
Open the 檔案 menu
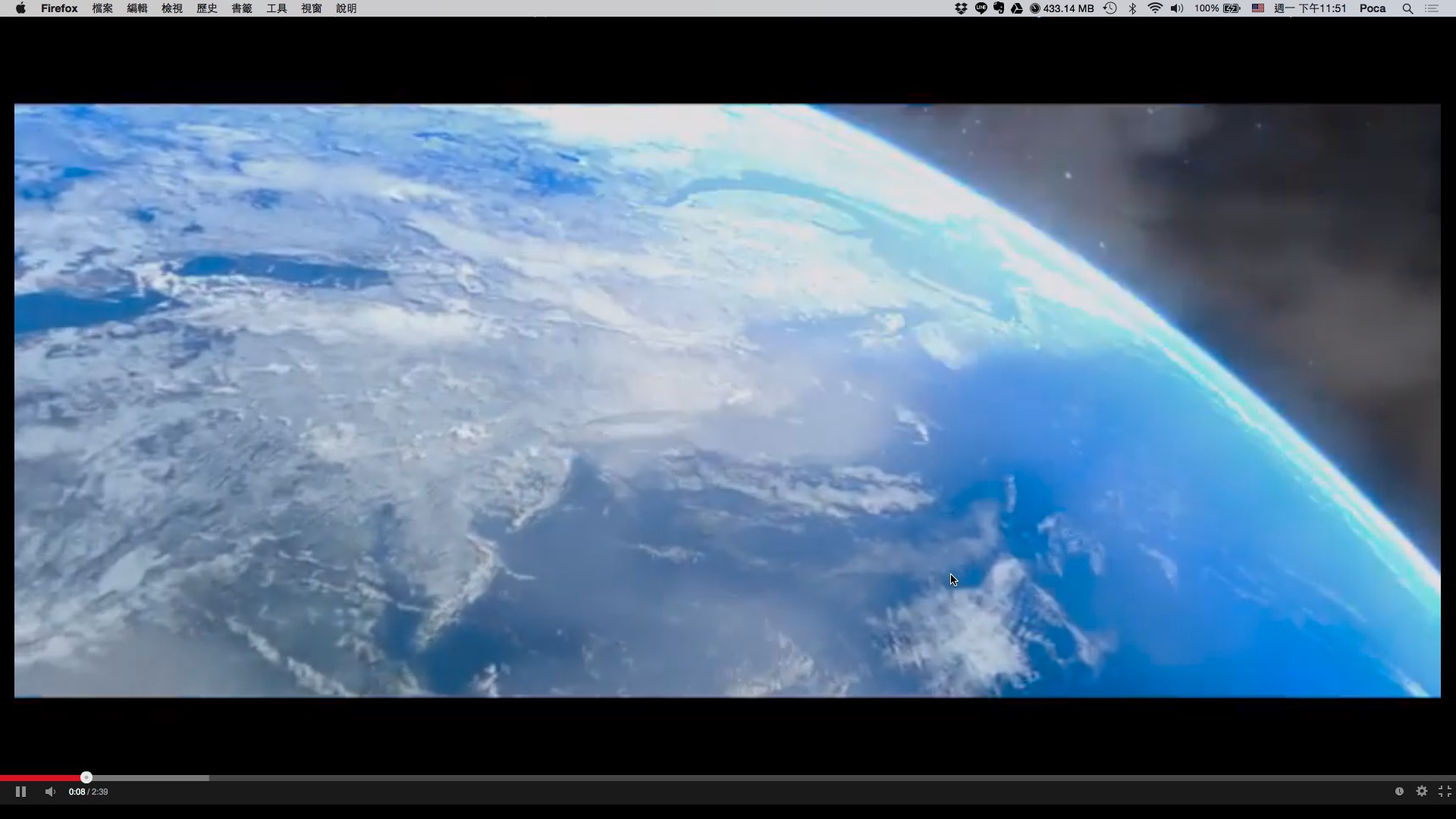(102, 8)
